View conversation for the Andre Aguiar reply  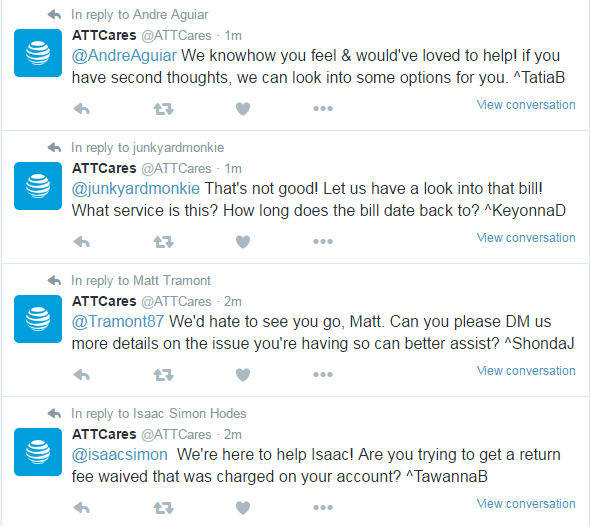pos(526,105)
